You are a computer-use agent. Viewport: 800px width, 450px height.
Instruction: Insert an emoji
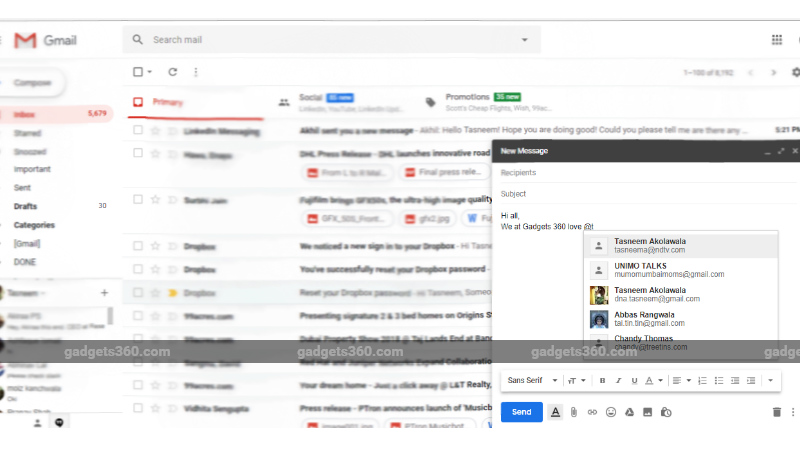pos(611,412)
